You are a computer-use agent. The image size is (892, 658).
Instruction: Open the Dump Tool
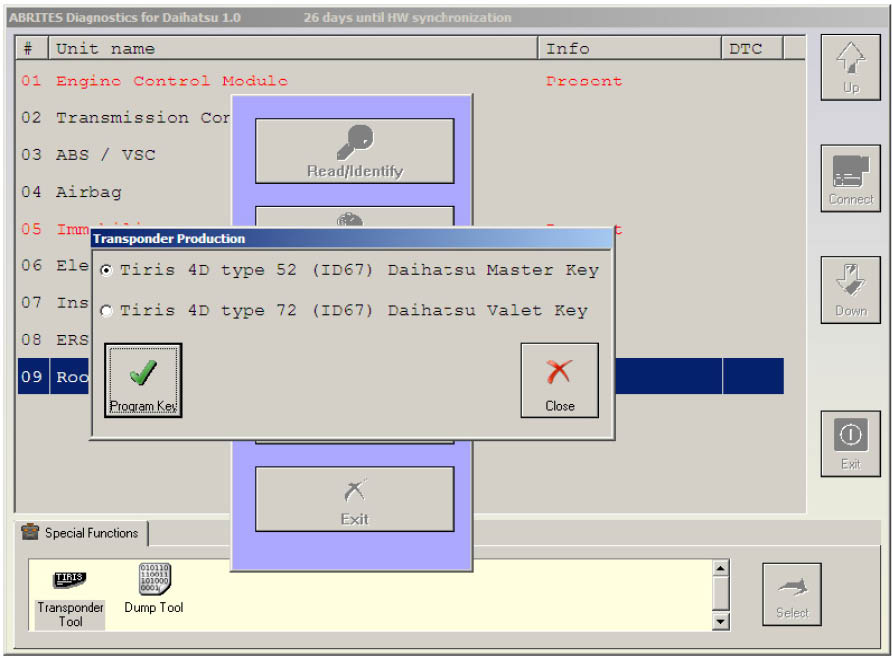pos(154,588)
